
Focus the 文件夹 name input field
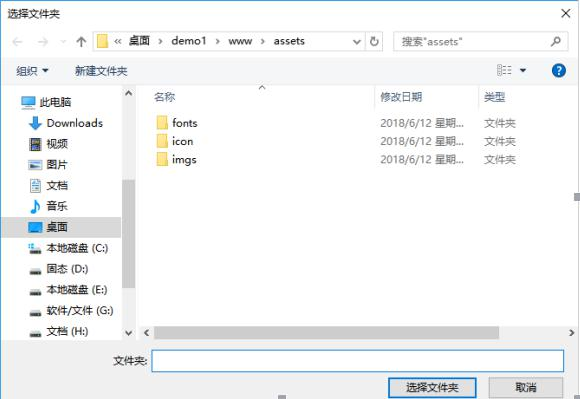pos(358,361)
